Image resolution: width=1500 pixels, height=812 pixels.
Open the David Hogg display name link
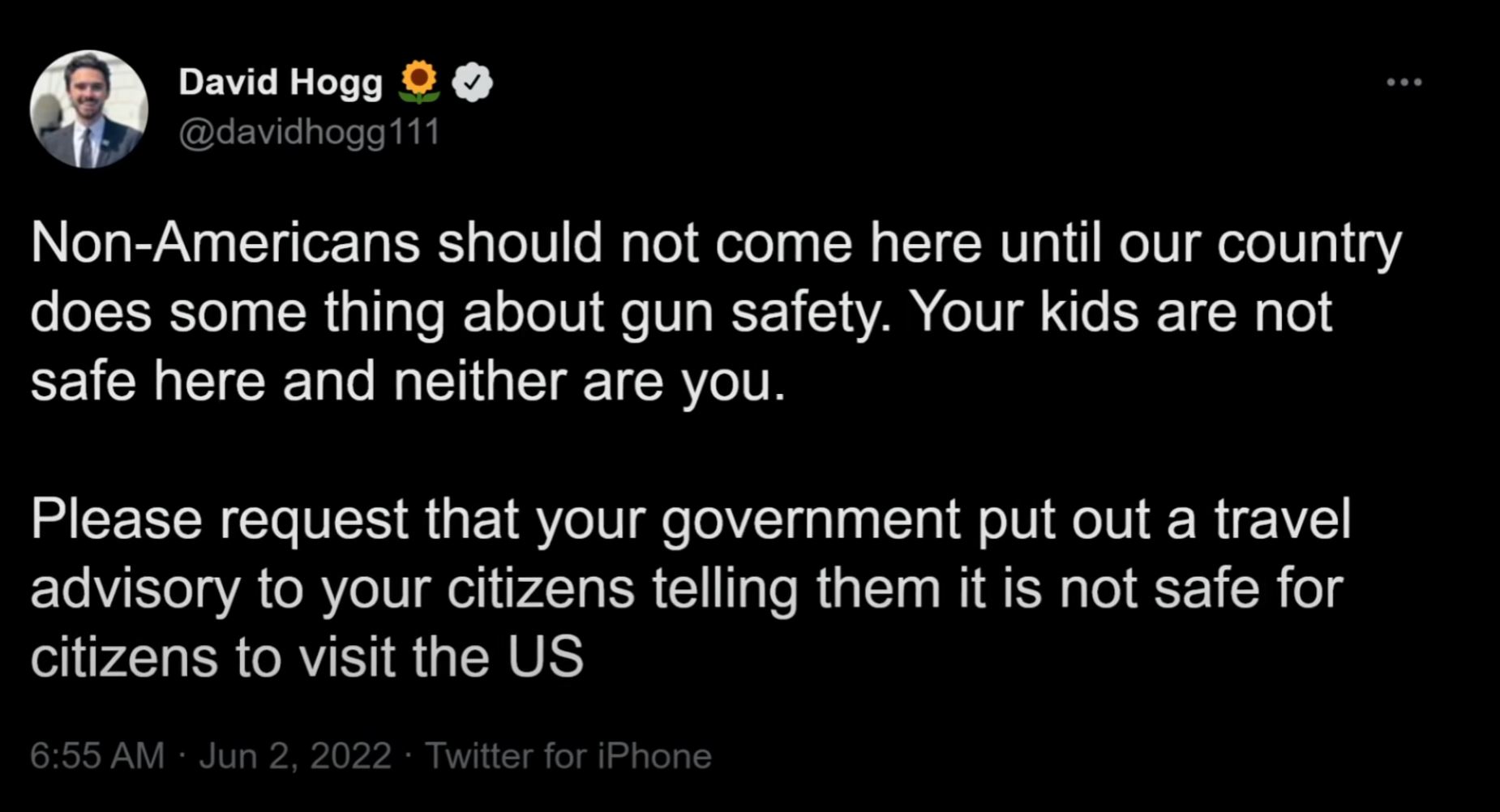(280, 82)
